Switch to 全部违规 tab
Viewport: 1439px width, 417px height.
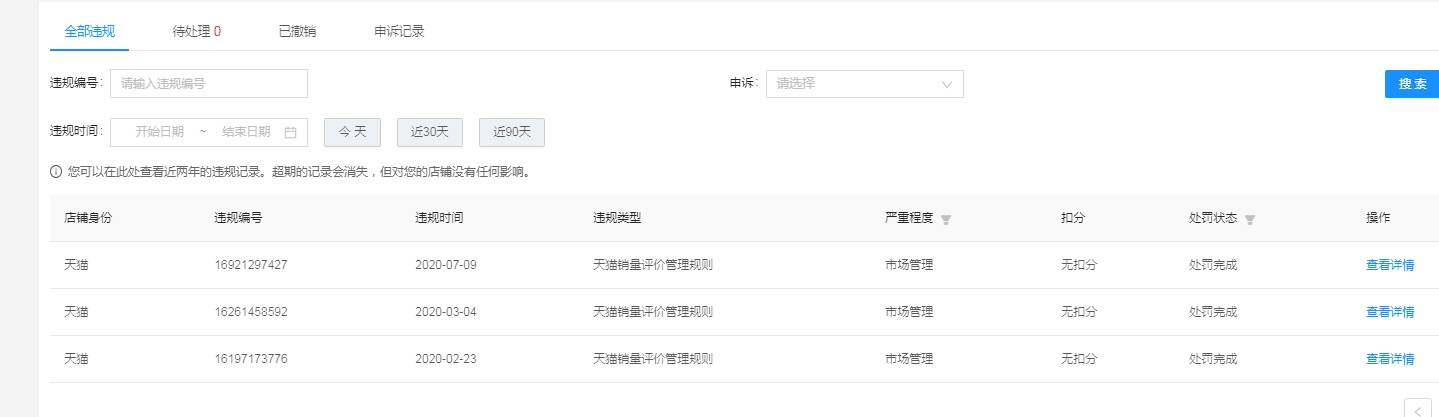89,31
